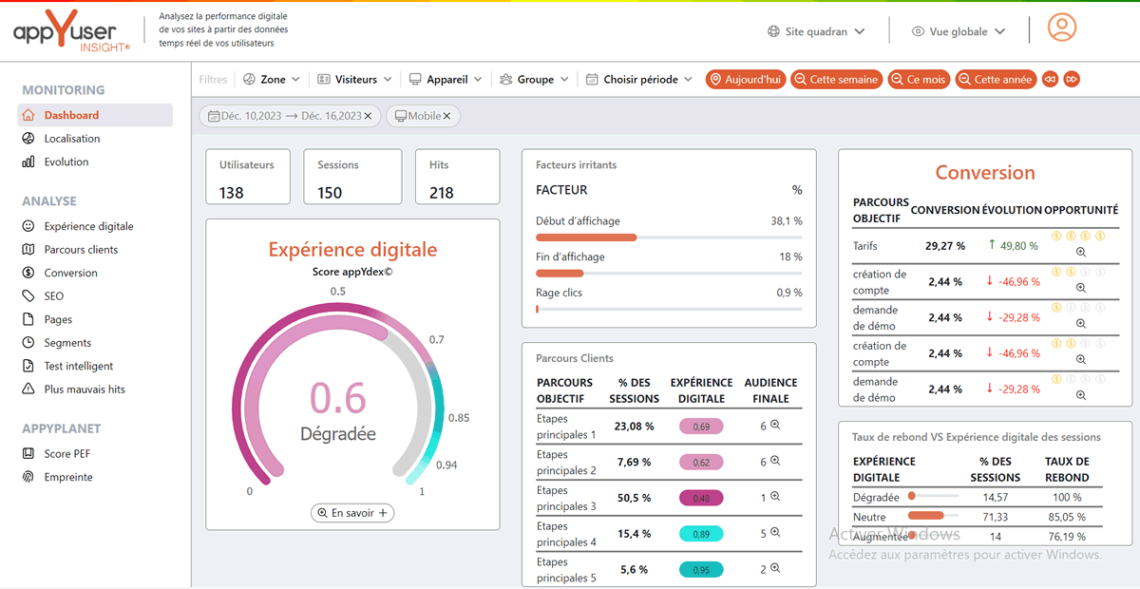
Task: Open the magnifier icon on the Tarifs row
Action: point(1082,251)
